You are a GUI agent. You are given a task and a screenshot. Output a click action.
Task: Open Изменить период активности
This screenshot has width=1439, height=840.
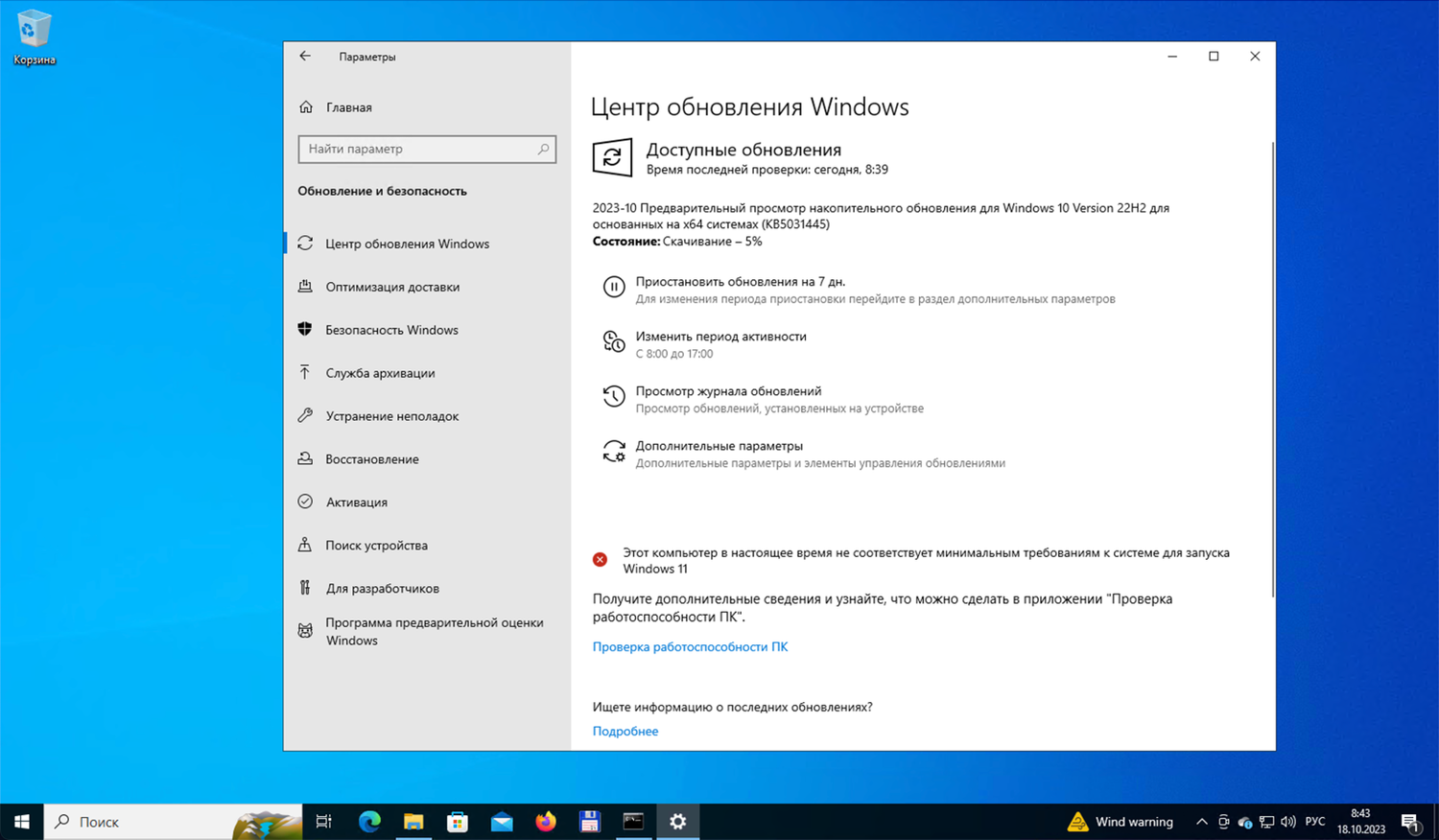pyautogui.click(x=720, y=337)
